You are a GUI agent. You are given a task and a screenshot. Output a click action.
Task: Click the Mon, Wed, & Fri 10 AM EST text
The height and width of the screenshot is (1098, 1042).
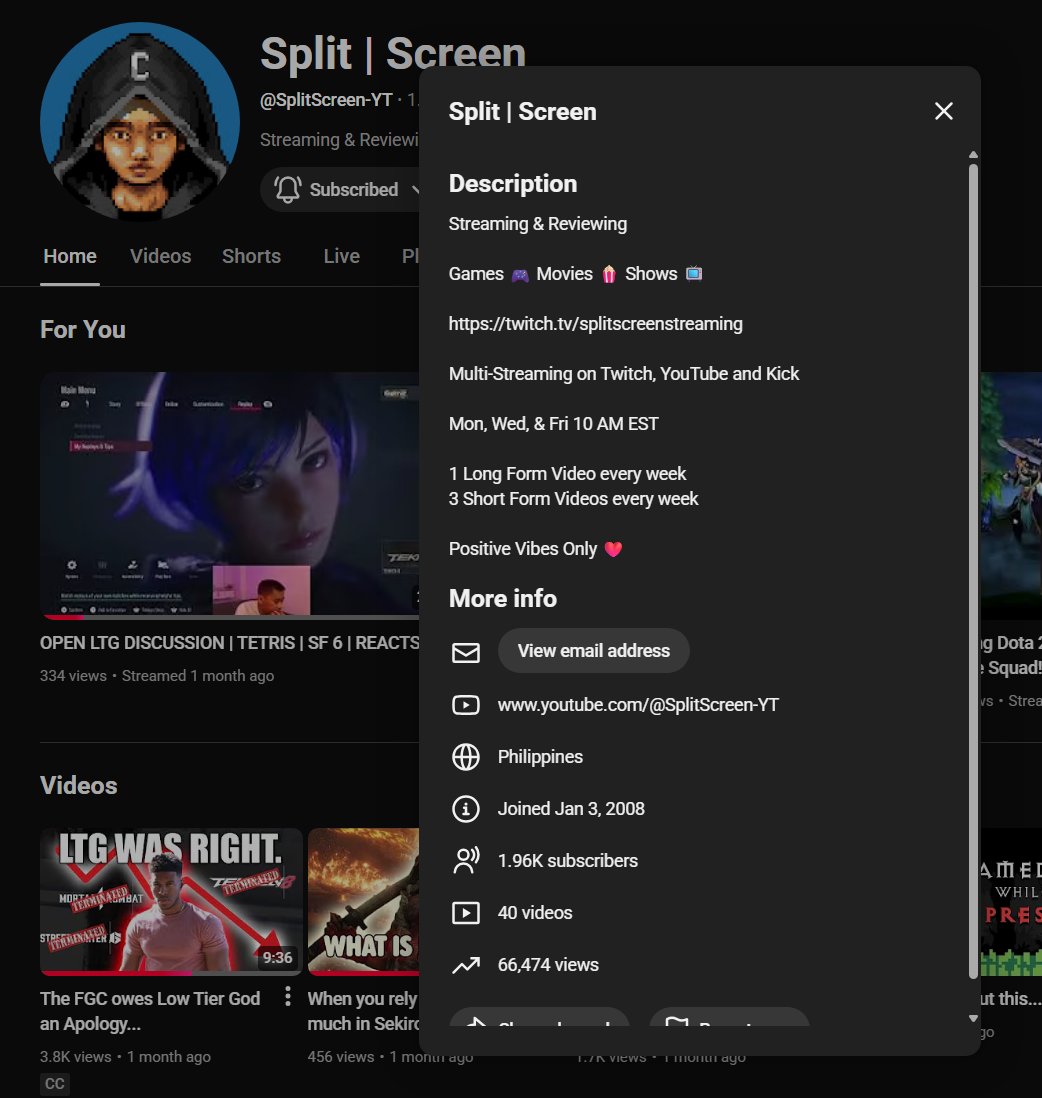point(553,424)
